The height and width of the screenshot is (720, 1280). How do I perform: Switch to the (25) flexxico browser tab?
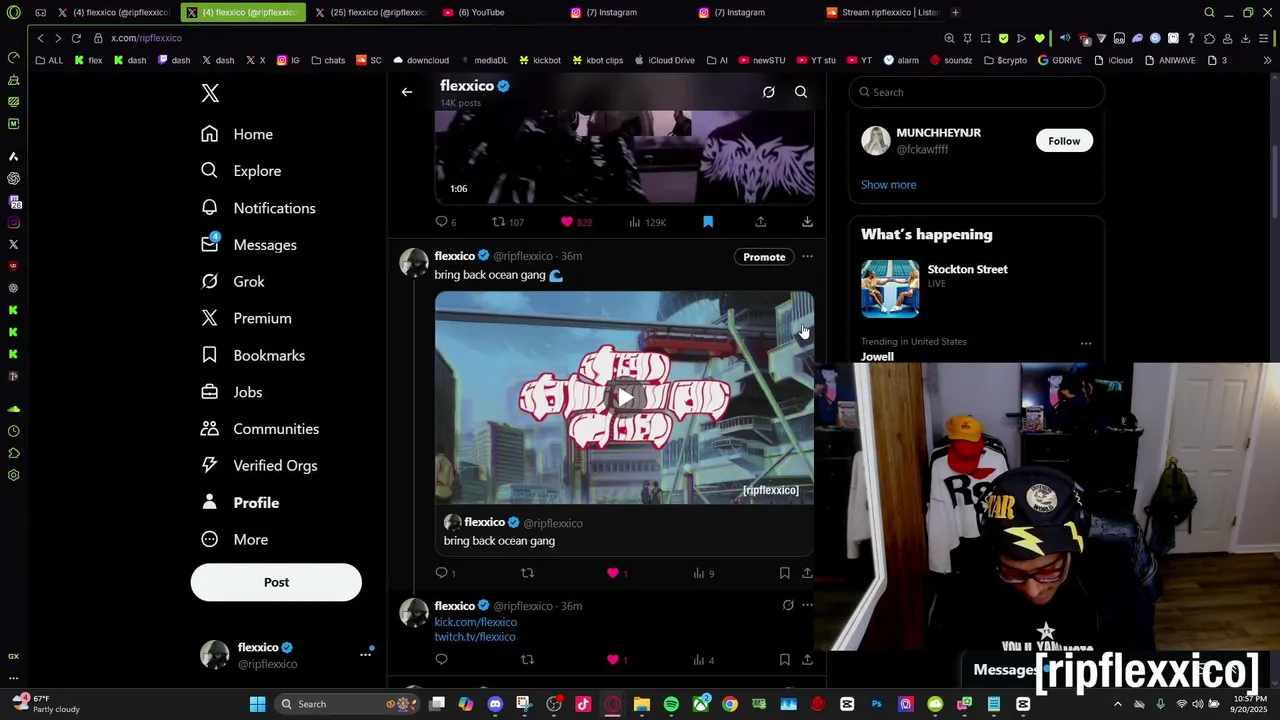[x=371, y=12]
